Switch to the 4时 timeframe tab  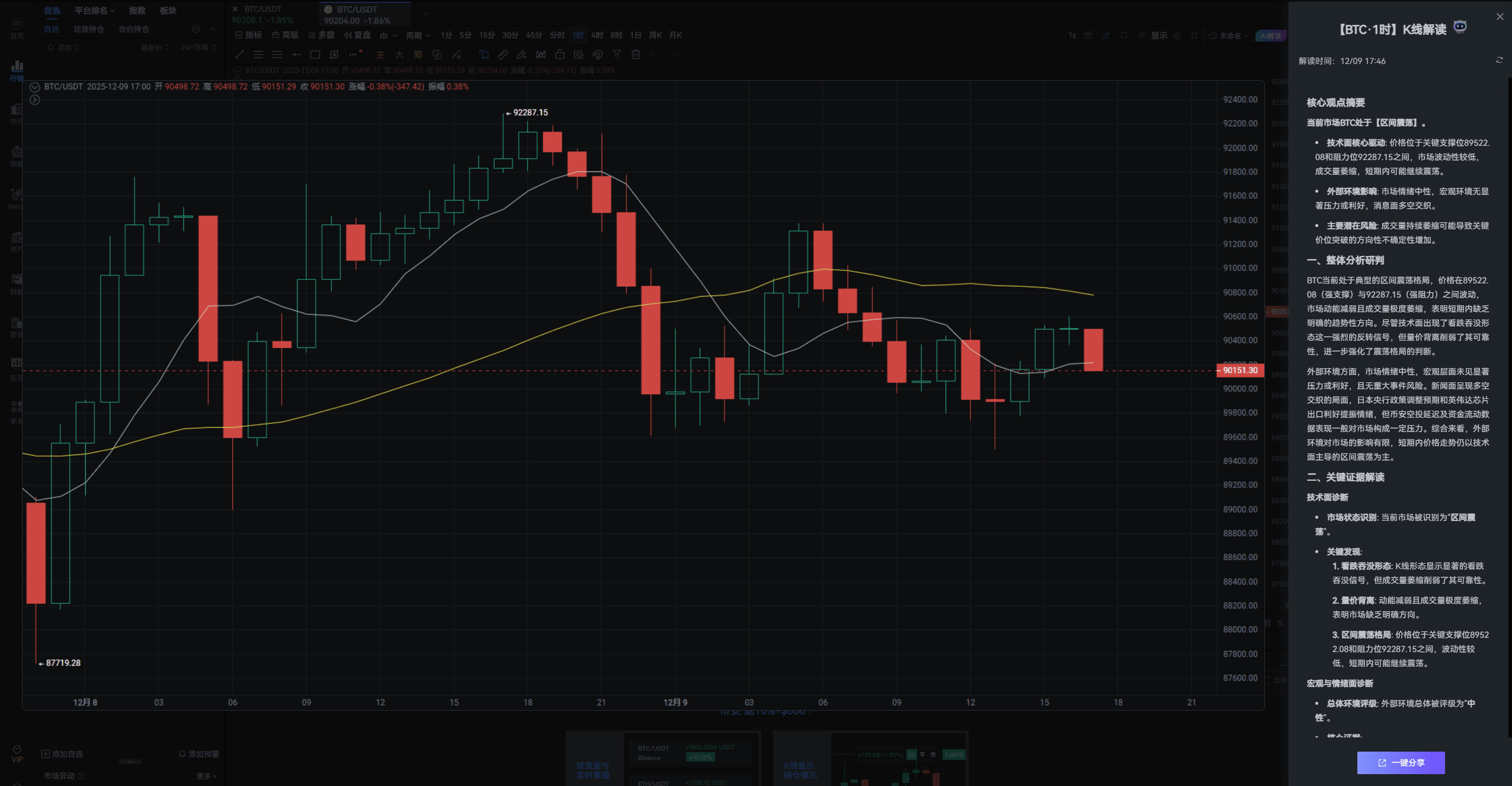coord(597,36)
